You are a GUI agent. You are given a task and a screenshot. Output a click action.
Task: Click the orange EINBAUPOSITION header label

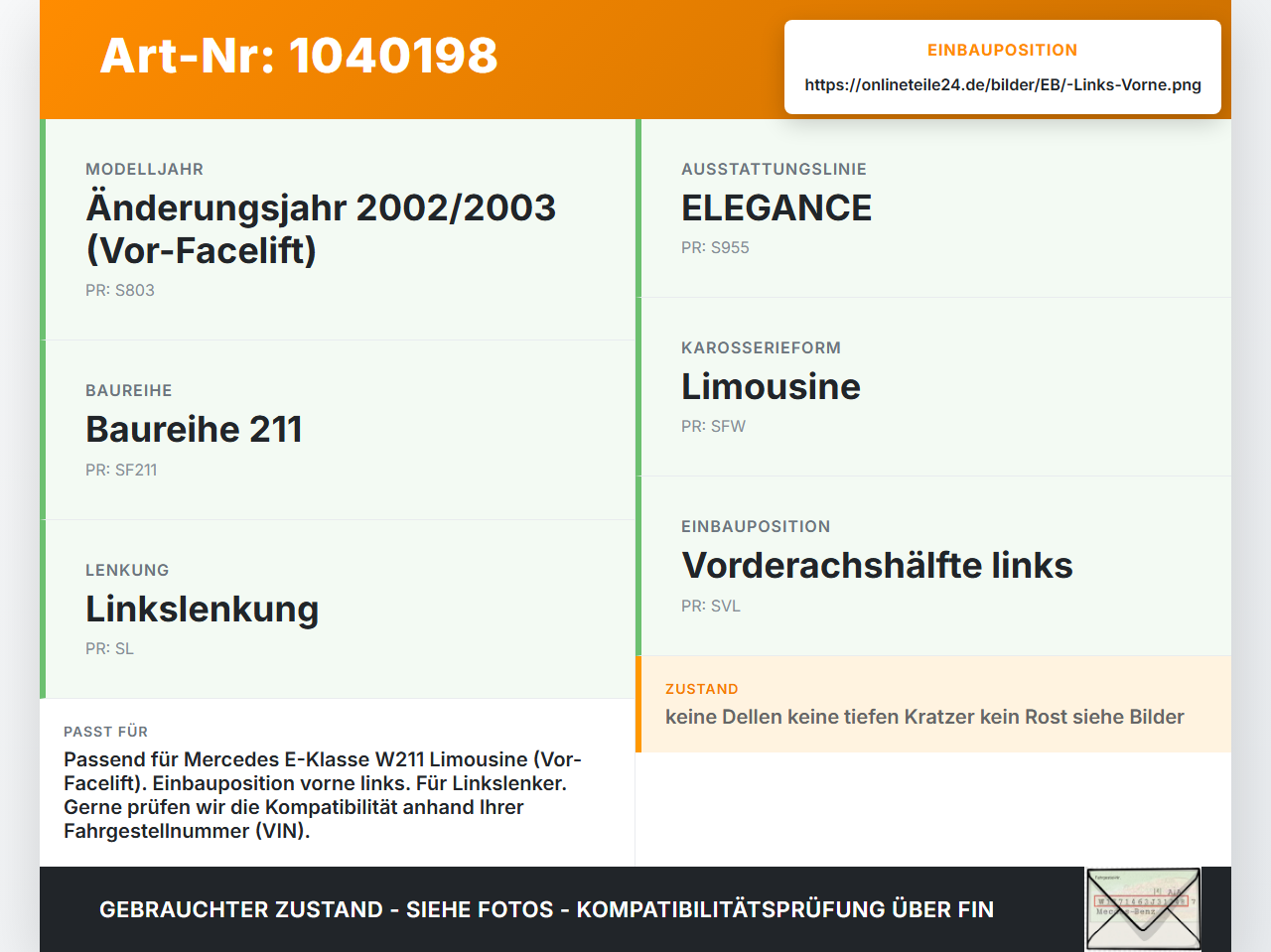1003,50
